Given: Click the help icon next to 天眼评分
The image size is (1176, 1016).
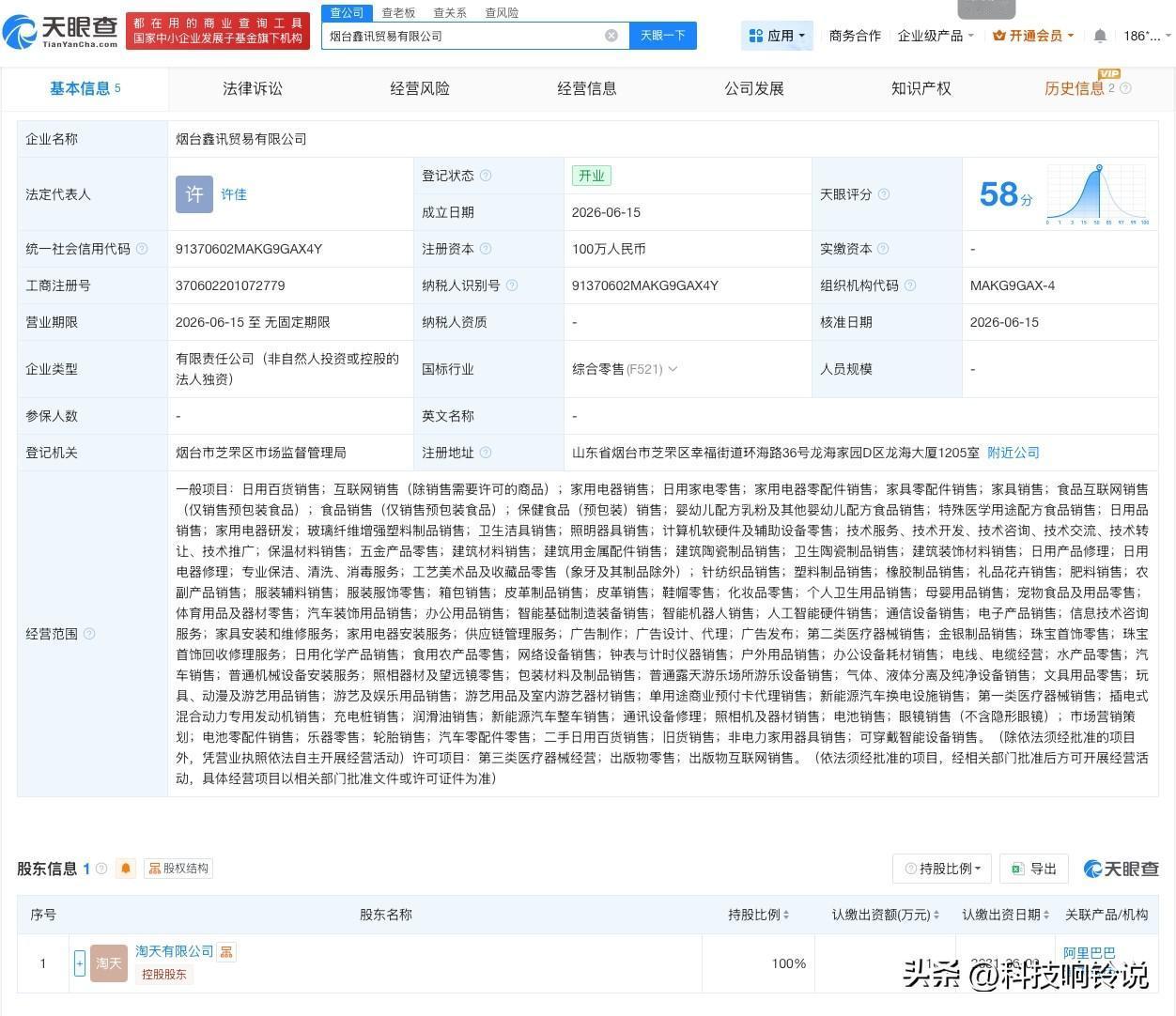Looking at the screenshot, I should 884,194.
